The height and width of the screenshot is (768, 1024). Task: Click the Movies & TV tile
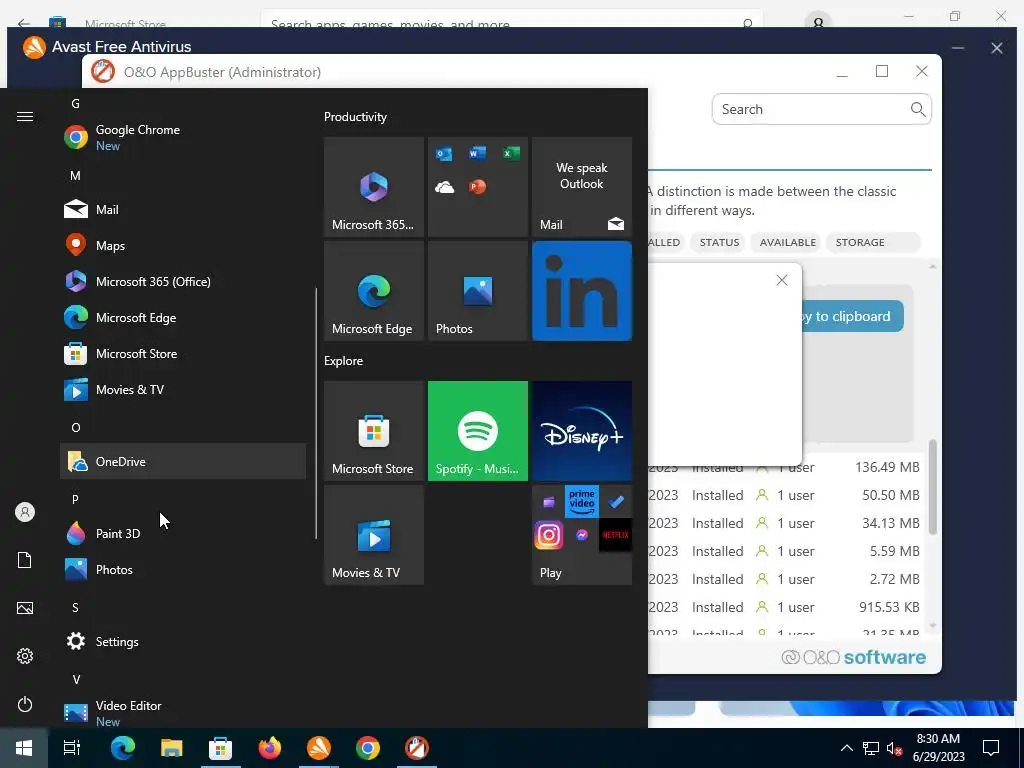click(x=374, y=535)
